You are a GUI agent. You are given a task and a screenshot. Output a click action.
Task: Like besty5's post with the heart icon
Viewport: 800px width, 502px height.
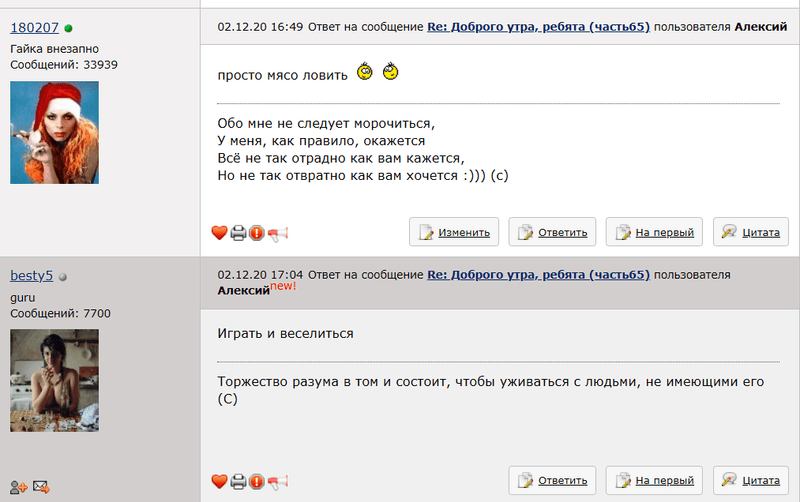(x=220, y=481)
